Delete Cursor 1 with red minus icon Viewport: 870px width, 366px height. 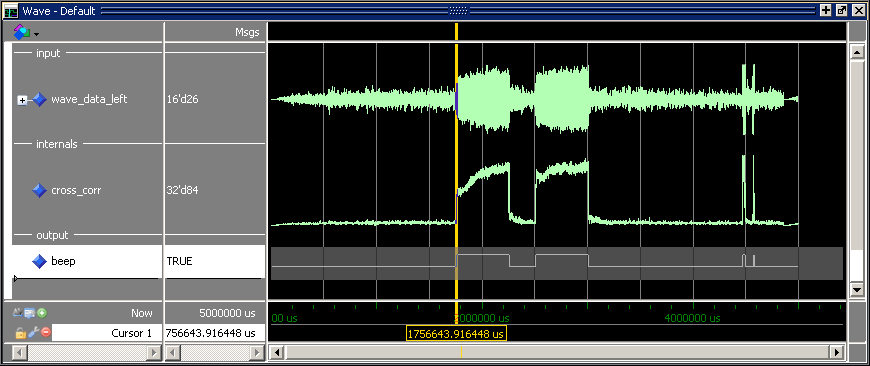(45, 333)
